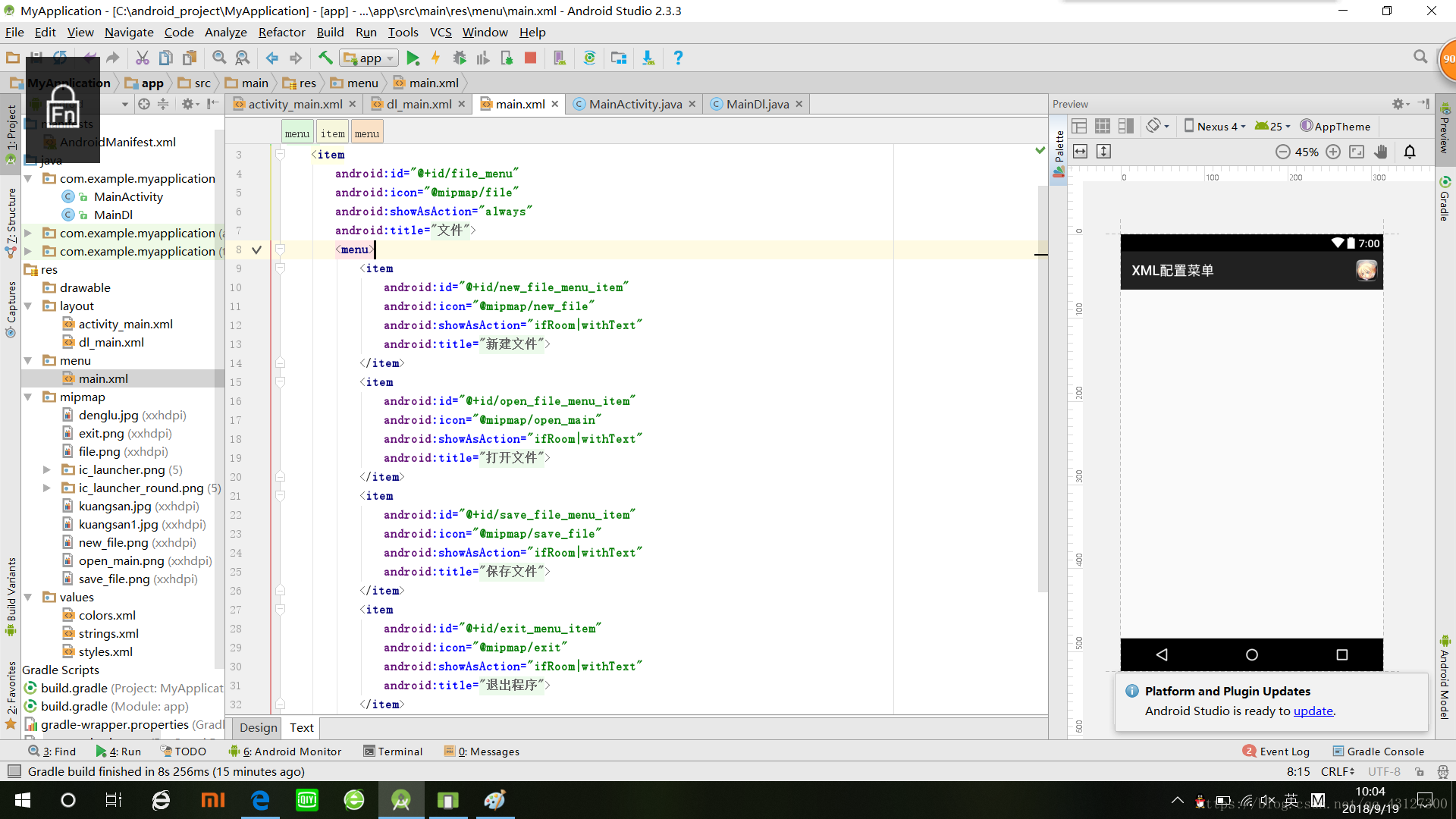Screen dimensions: 1456x819
Task: Open Project Structure icon
Action: (x=619, y=58)
